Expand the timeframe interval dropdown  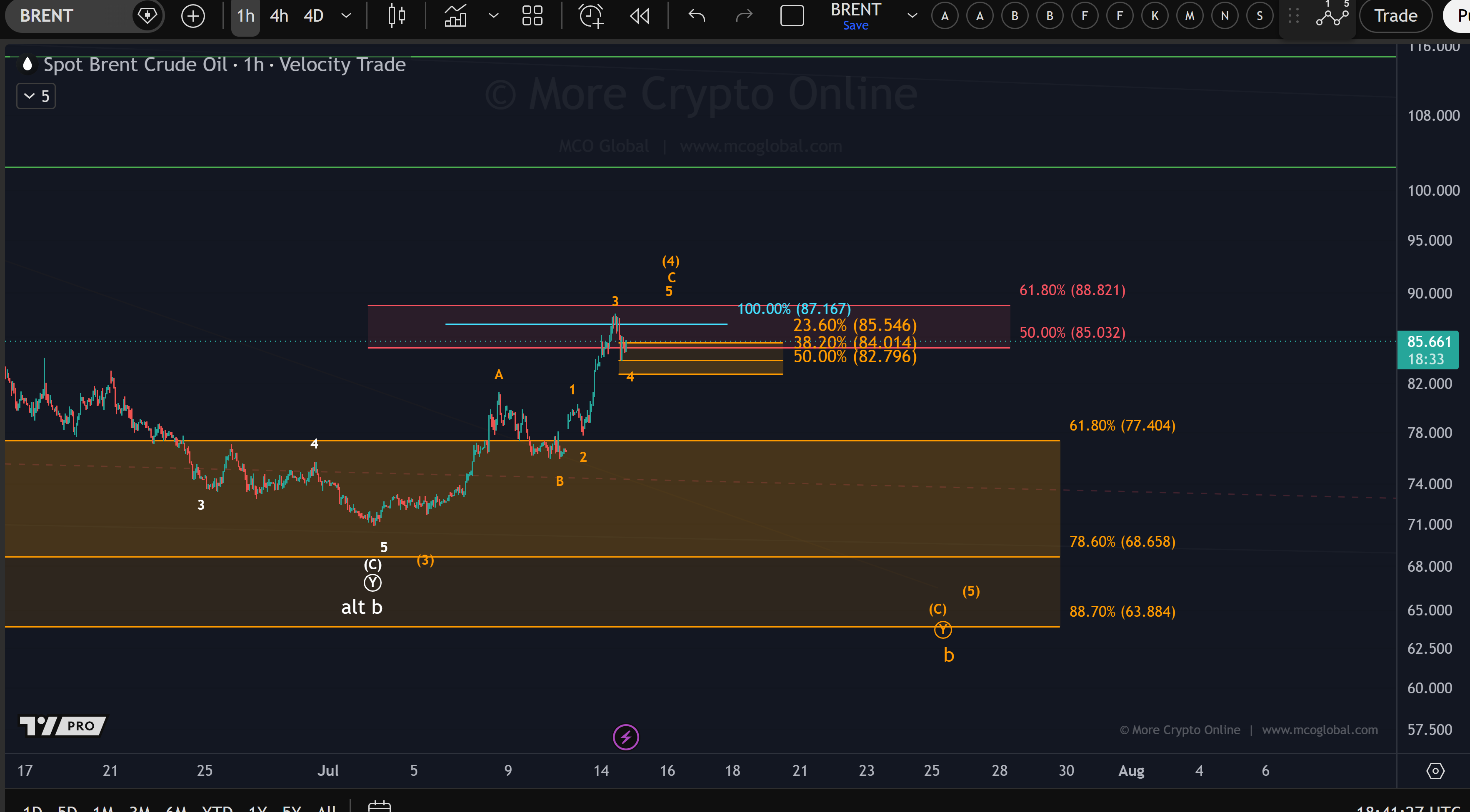pos(346,16)
